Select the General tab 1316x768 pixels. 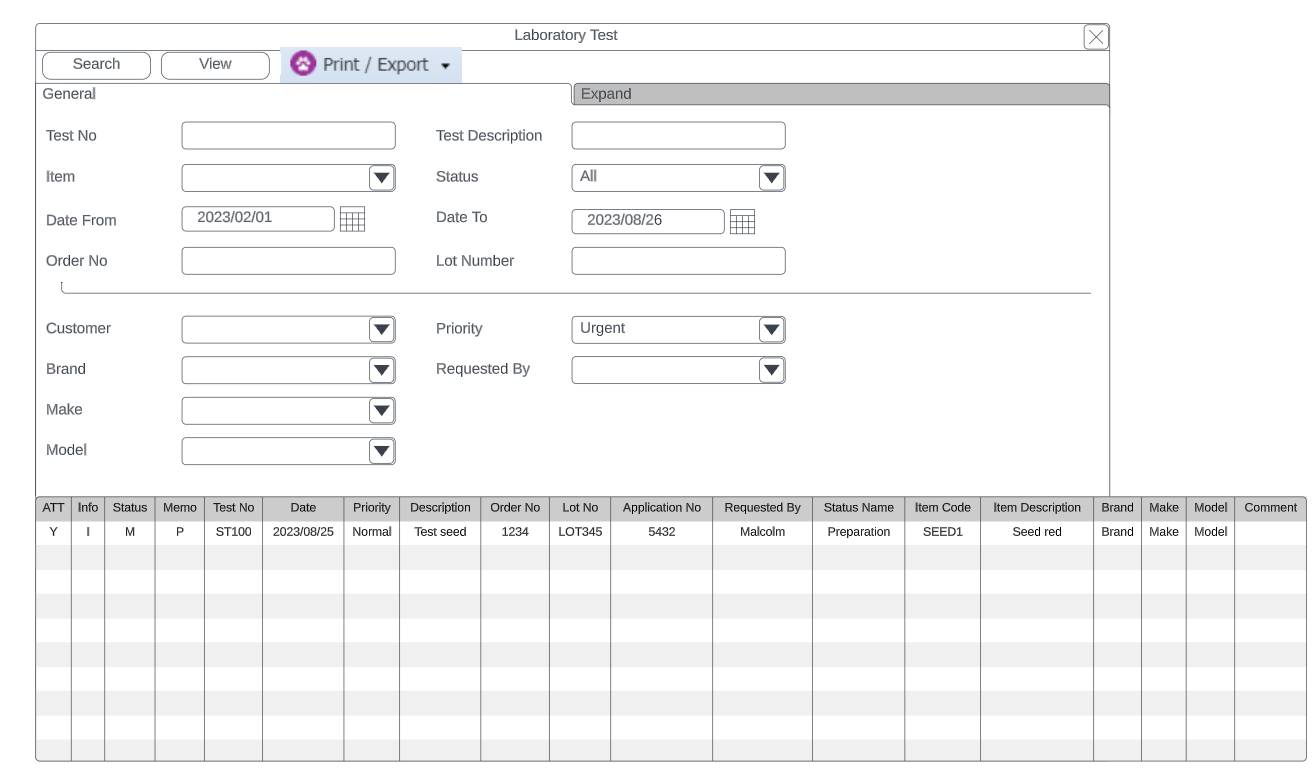(x=70, y=94)
